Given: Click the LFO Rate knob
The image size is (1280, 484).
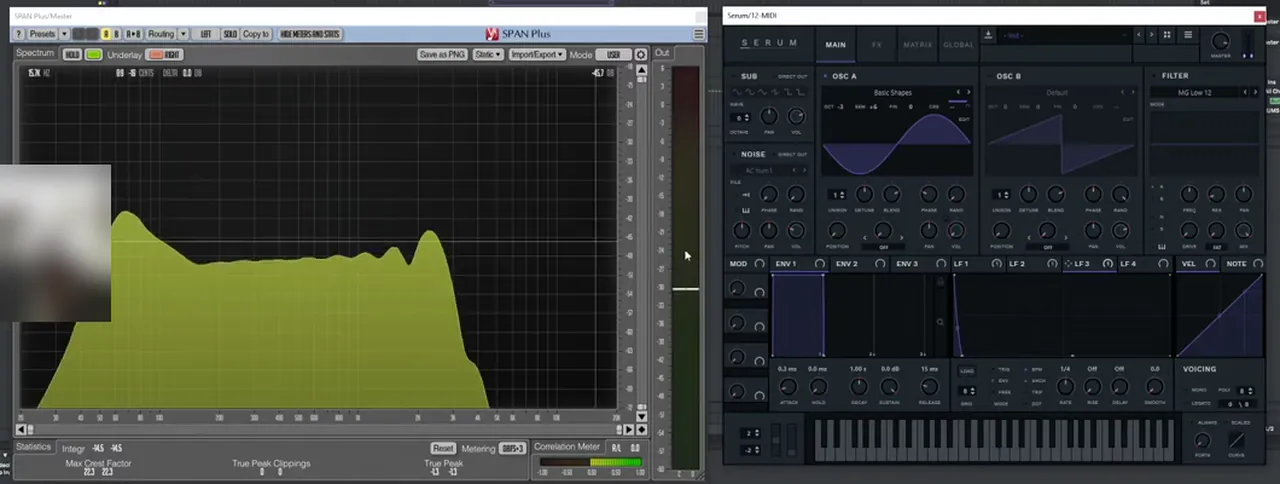Looking at the screenshot, I should 1065,386.
